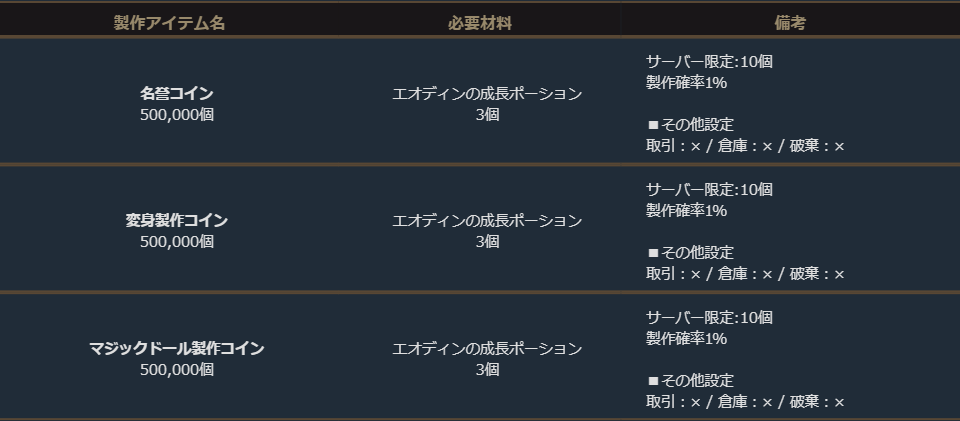
Task: Click the 取引/倉庫/破棄 line for 名誉コイン
Action: pos(745,146)
